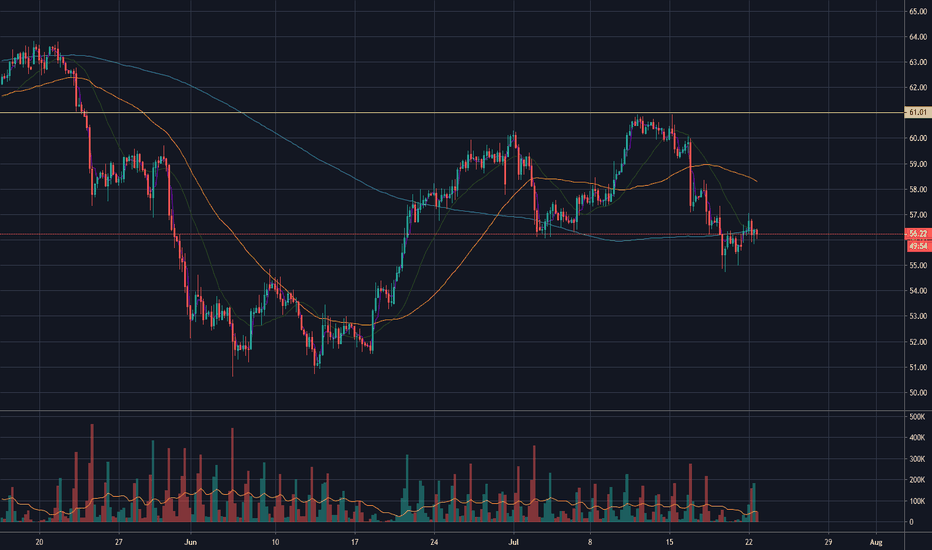Click the 50.00 price scale label
This screenshot has height=550, width=932.
(x=918, y=392)
